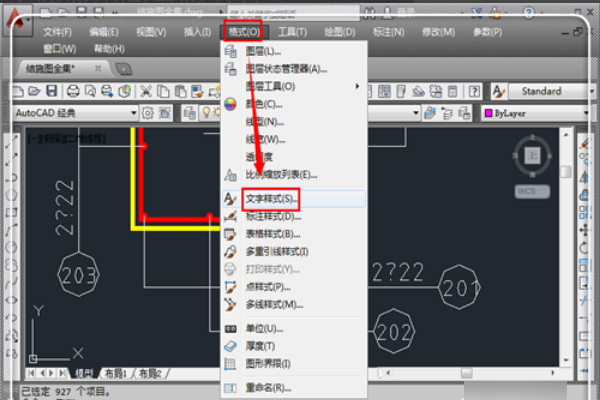Choose 图层(L)... menu entry
This screenshot has width=600, height=400.
[294, 51]
